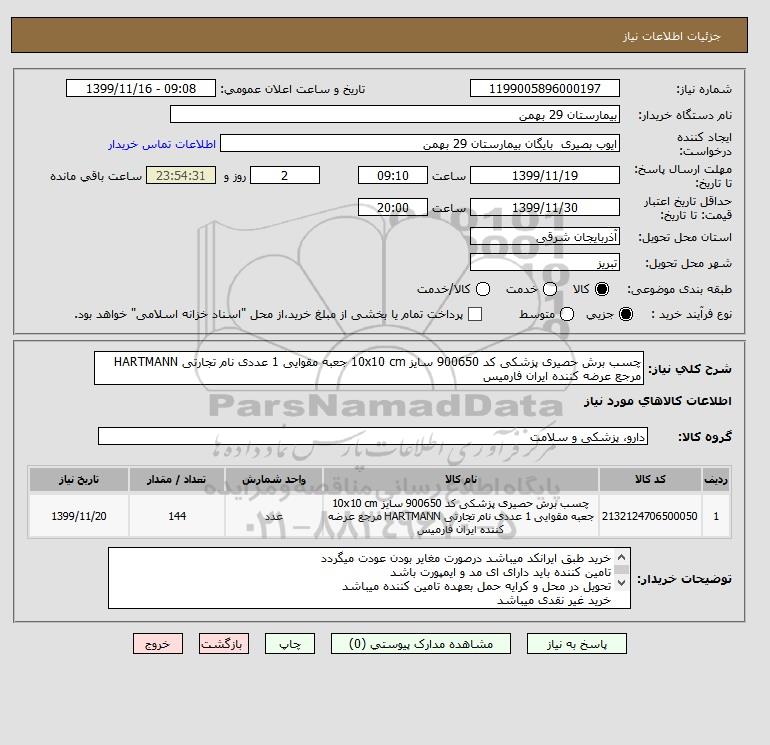The height and width of the screenshot is (745, 770).
Task: Click the ردیف column header
Action: 716,479
